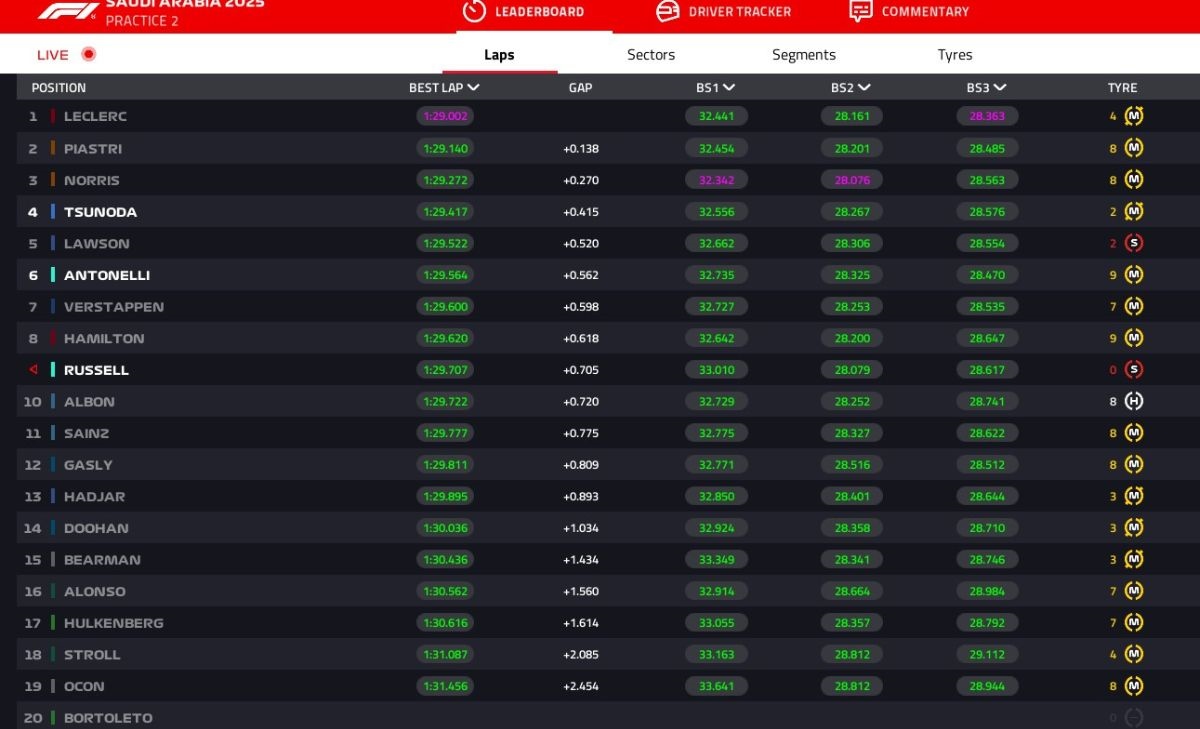Expand the BS3 column dropdown

coord(999,88)
